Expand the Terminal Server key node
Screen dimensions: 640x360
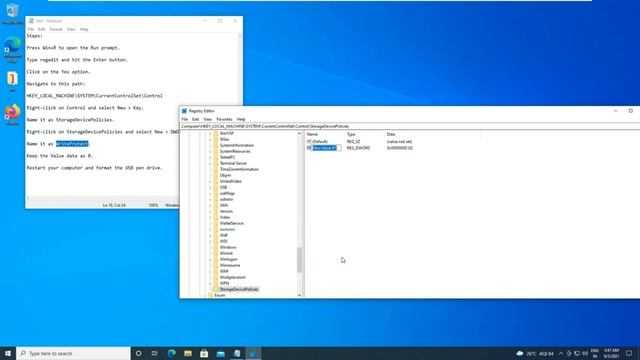pyautogui.click(x=211, y=163)
